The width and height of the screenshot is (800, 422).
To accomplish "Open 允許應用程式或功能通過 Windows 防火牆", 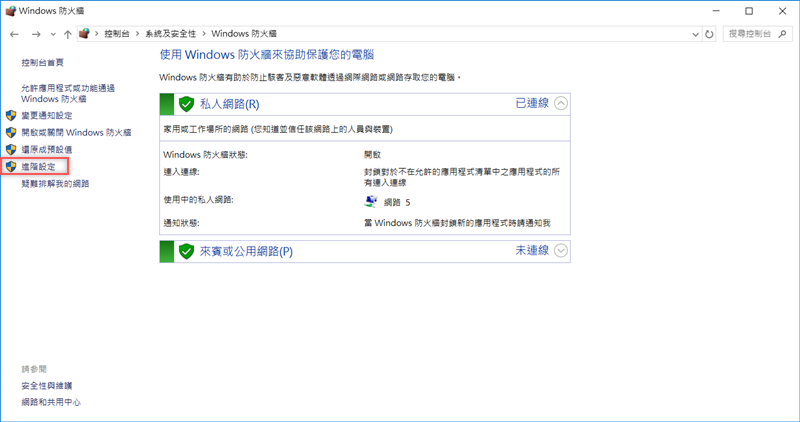I will coord(68,93).
